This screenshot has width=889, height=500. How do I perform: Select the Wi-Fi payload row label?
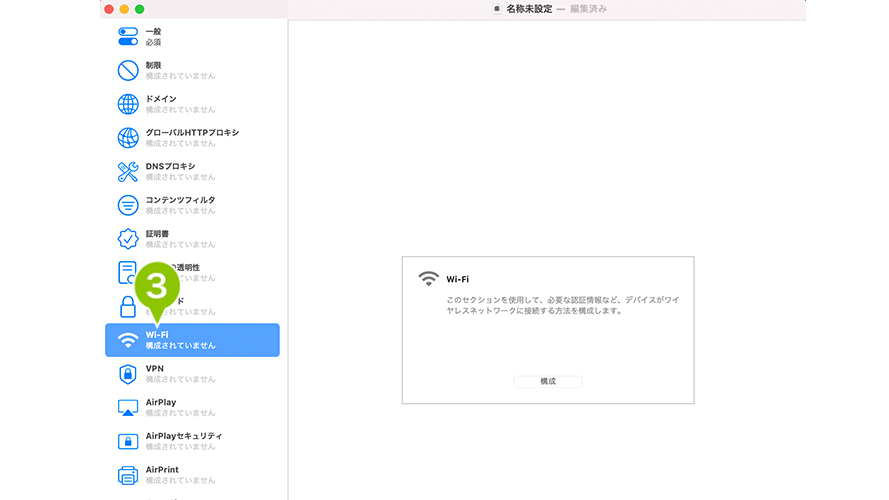point(157,334)
